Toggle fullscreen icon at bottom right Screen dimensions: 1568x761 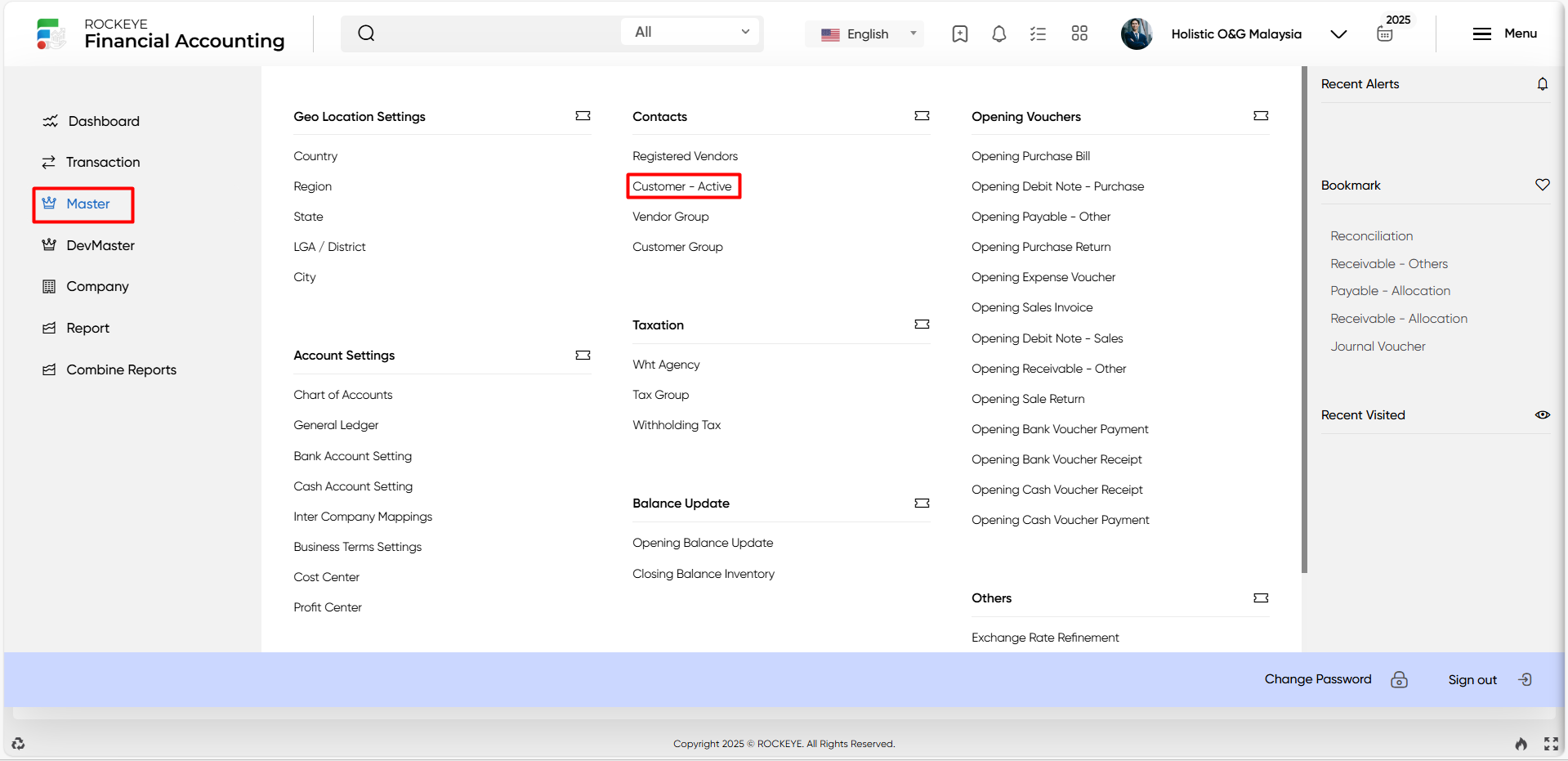[x=1551, y=744]
